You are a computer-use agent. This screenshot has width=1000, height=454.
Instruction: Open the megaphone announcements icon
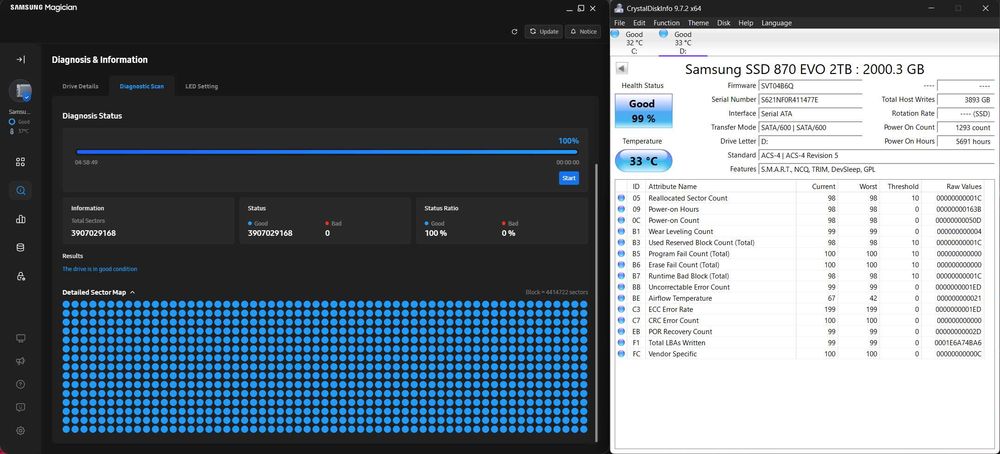[x=20, y=361]
